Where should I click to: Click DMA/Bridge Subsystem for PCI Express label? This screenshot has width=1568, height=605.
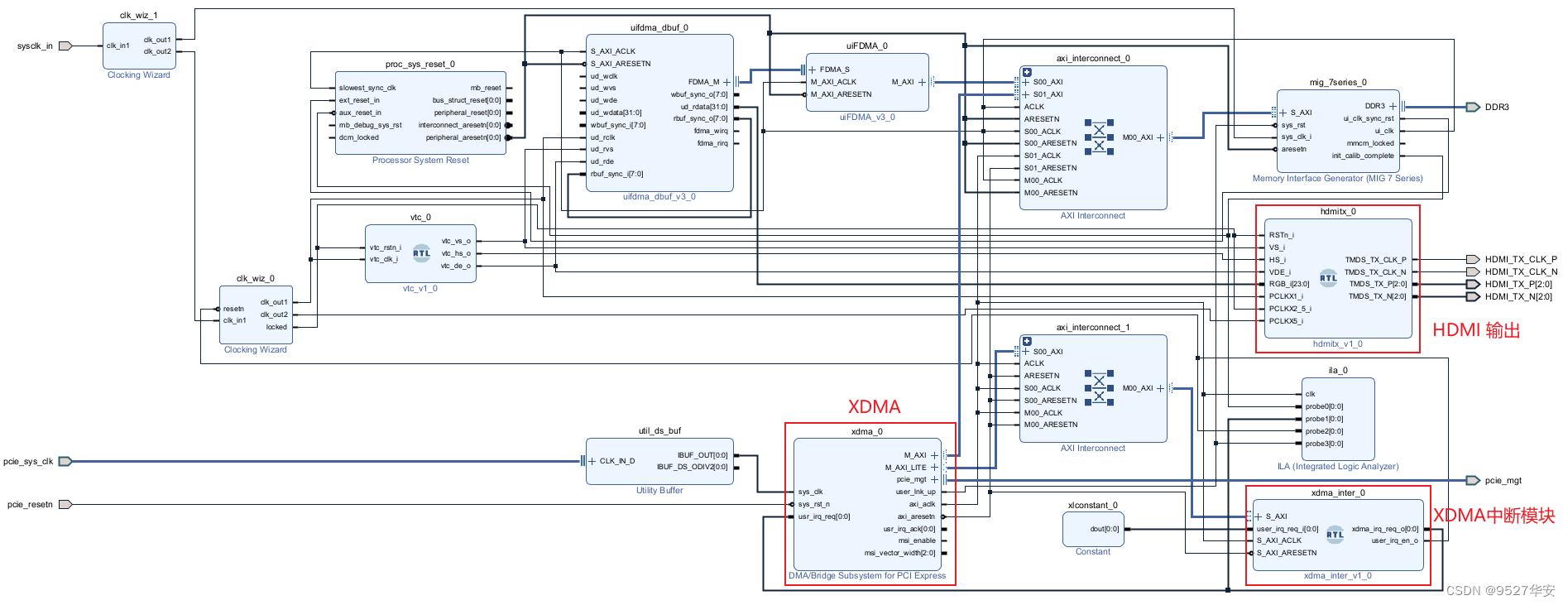(x=867, y=575)
